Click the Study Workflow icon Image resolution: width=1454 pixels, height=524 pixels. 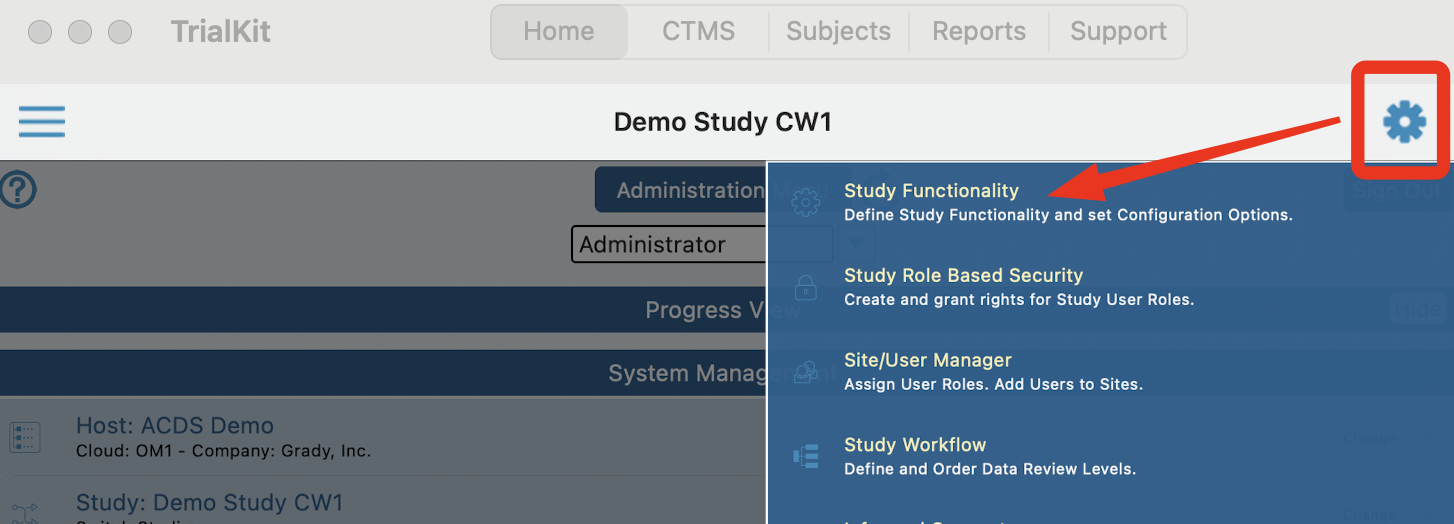[806, 456]
